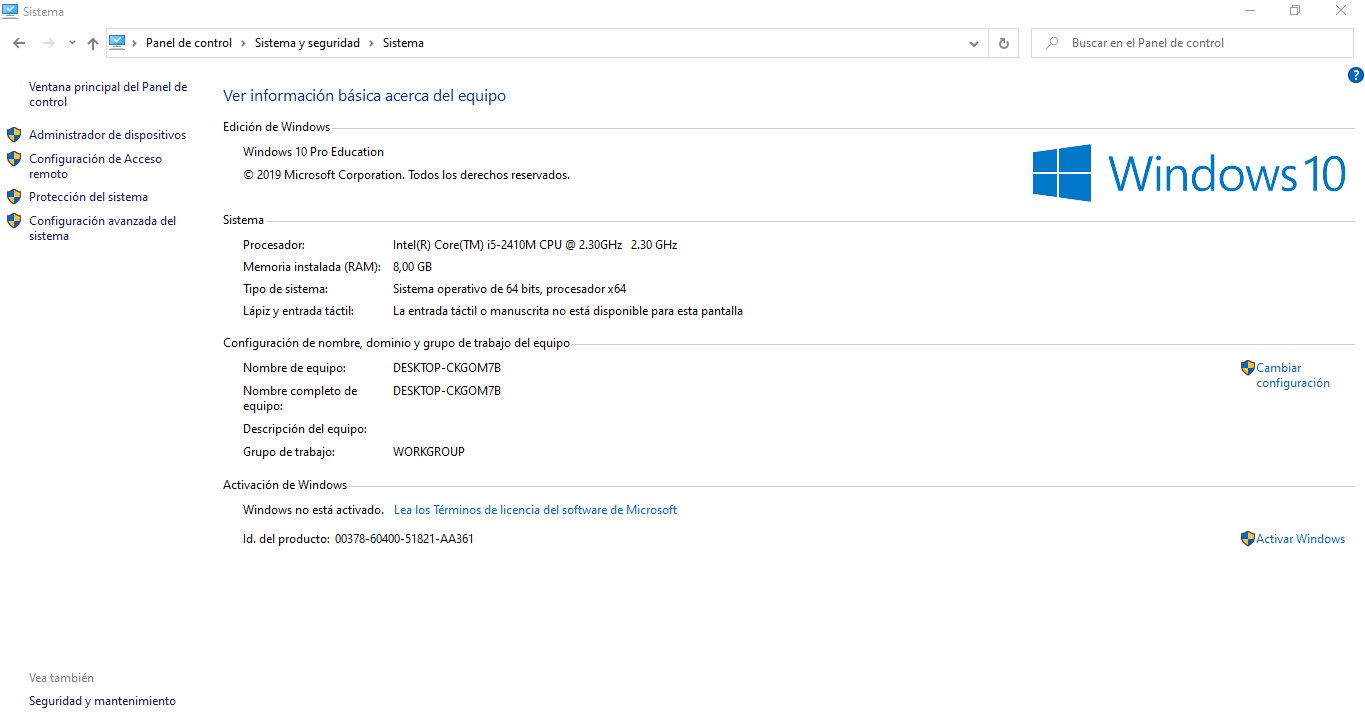Click the shield icon next to Activar Windows
This screenshot has width=1365, height=728.
pos(1247,539)
